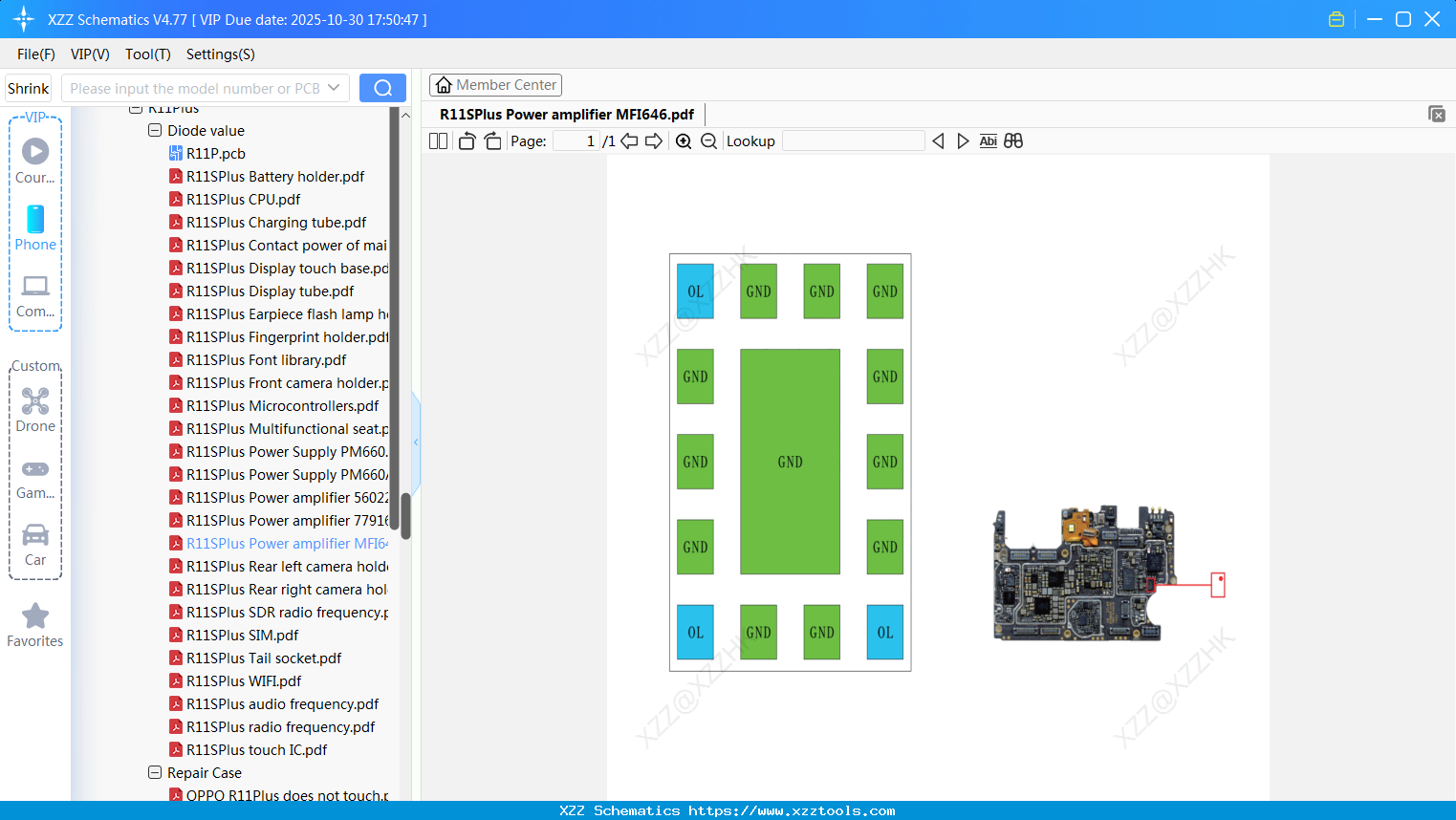The width and height of the screenshot is (1456, 820).
Task: Collapse the Repair Case tree node
Action: pyautogui.click(x=155, y=773)
